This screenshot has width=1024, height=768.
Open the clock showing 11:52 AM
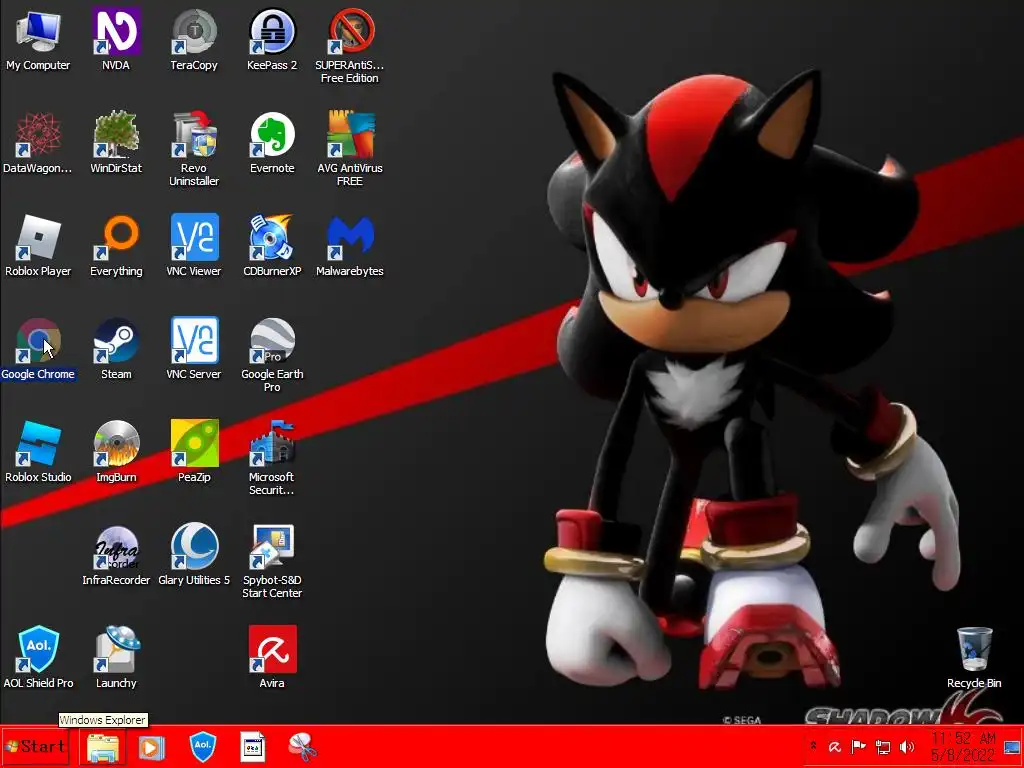(963, 746)
